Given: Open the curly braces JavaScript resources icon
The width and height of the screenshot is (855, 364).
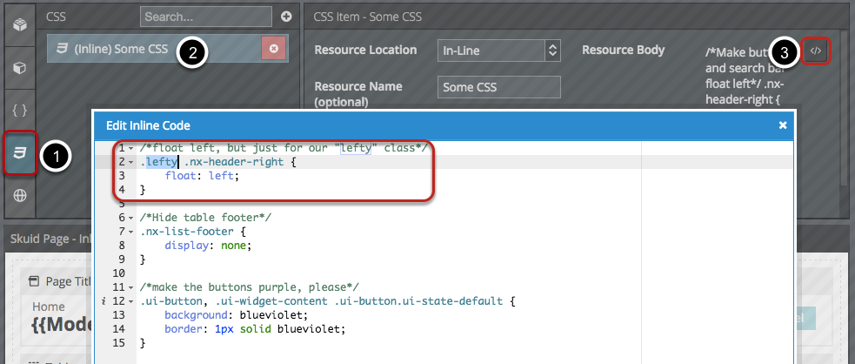Looking at the screenshot, I should point(20,111).
